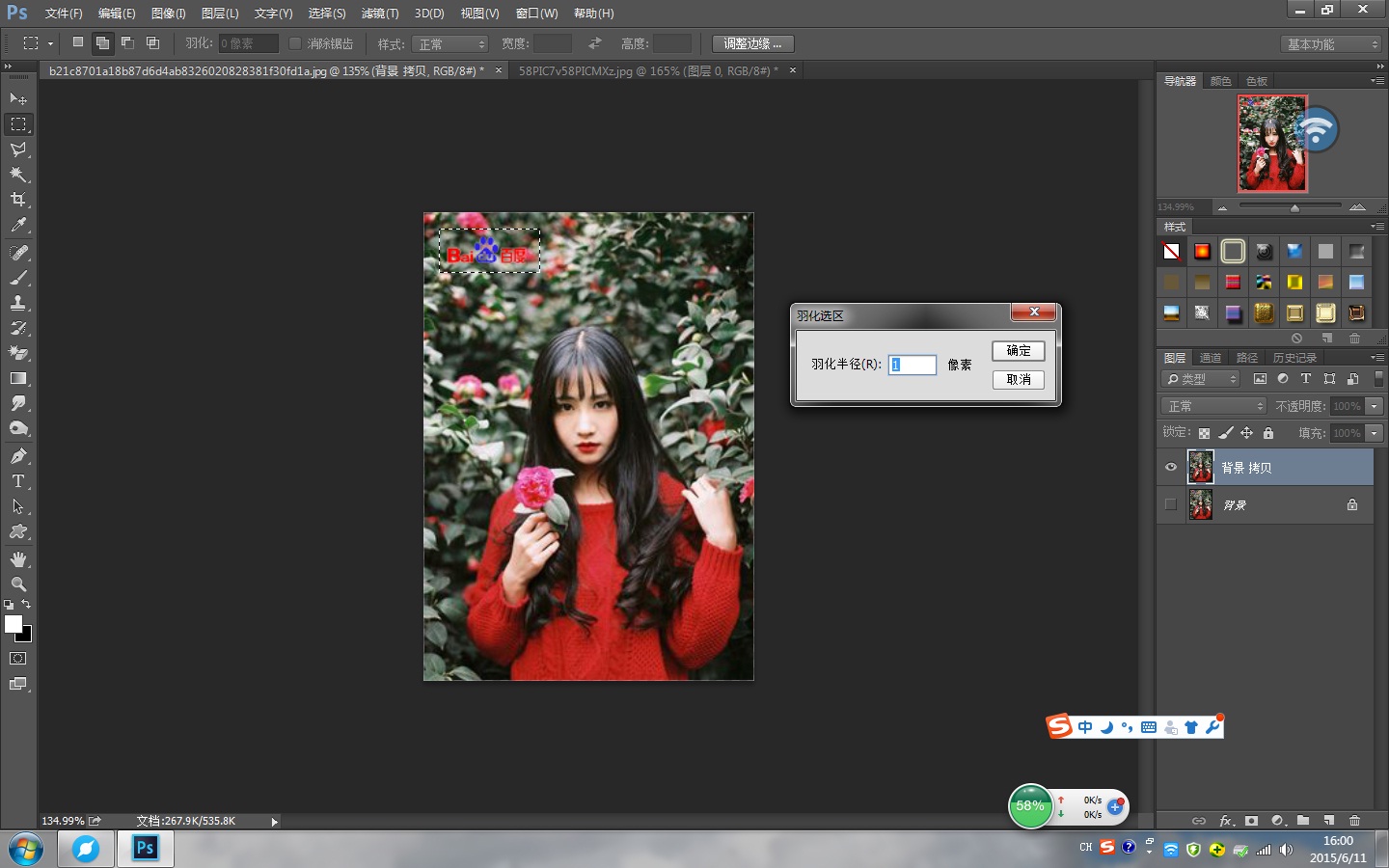Open the 选择(S) menu
Image resolution: width=1389 pixels, height=868 pixels.
[x=326, y=14]
